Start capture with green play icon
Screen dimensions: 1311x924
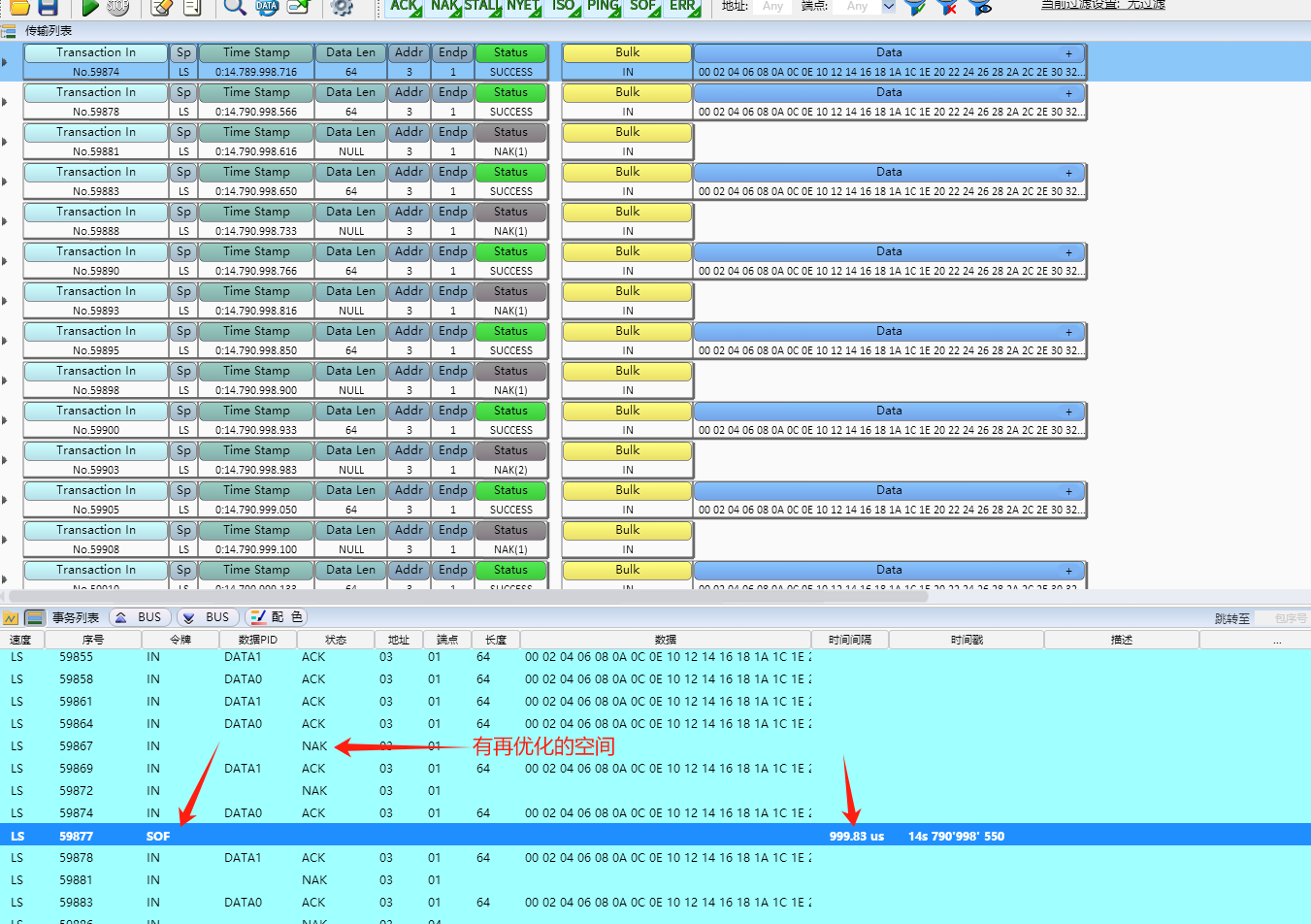[90, 7]
